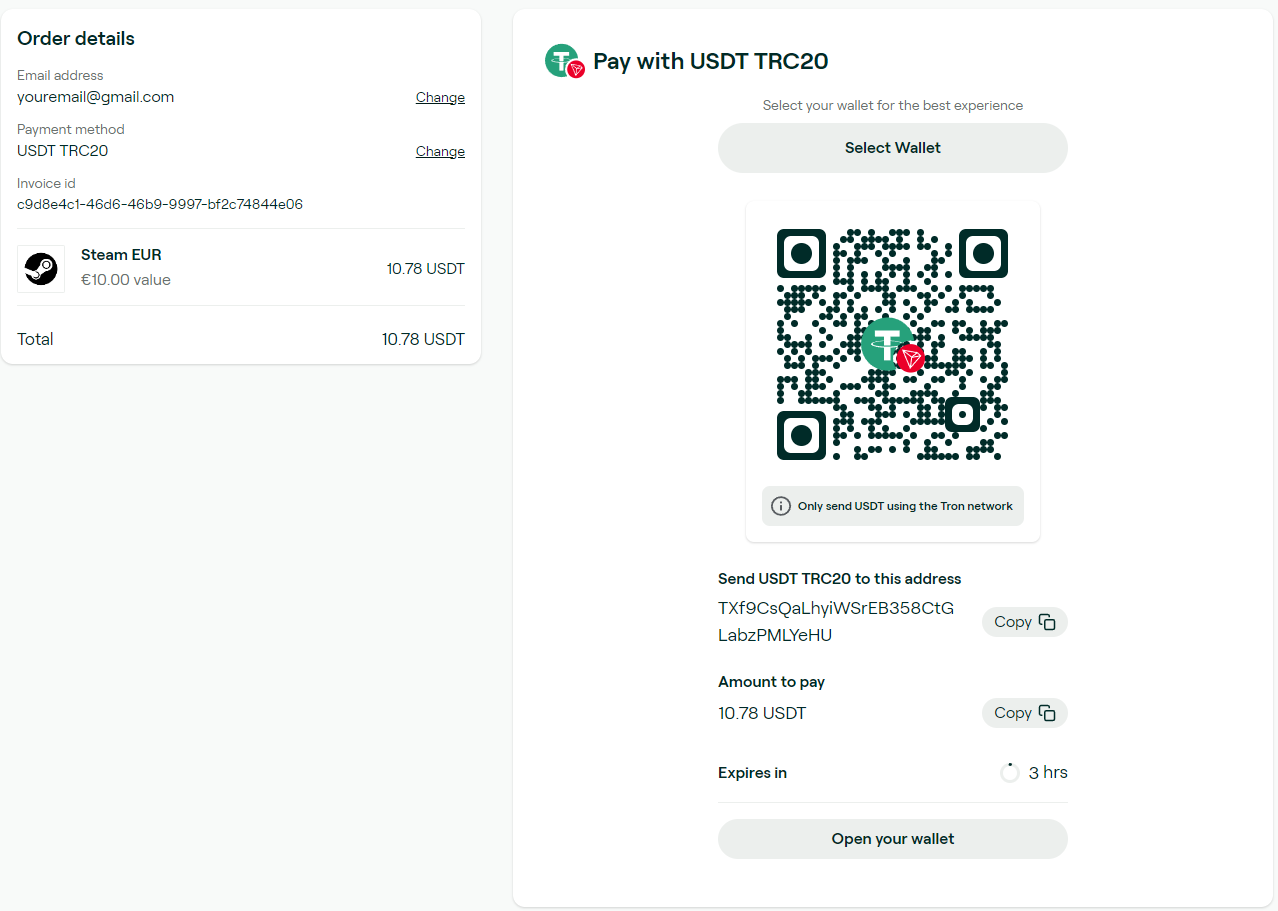1278x911 pixels.
Task: Click the red Tron badge on QR logo
Action: [910, 358]
